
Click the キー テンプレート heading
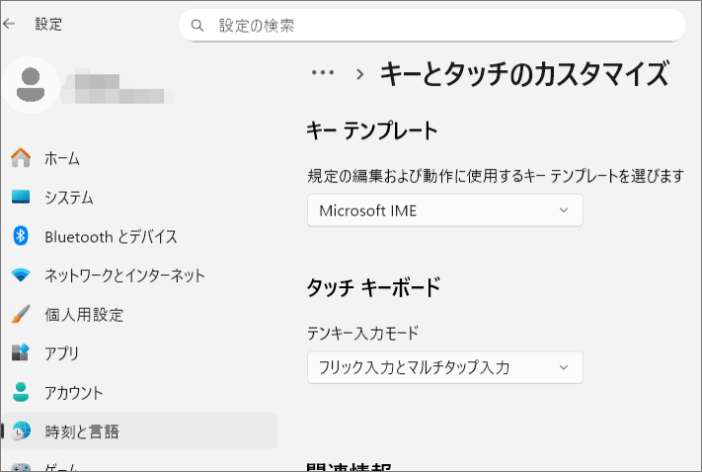click(x=372, y=131)
